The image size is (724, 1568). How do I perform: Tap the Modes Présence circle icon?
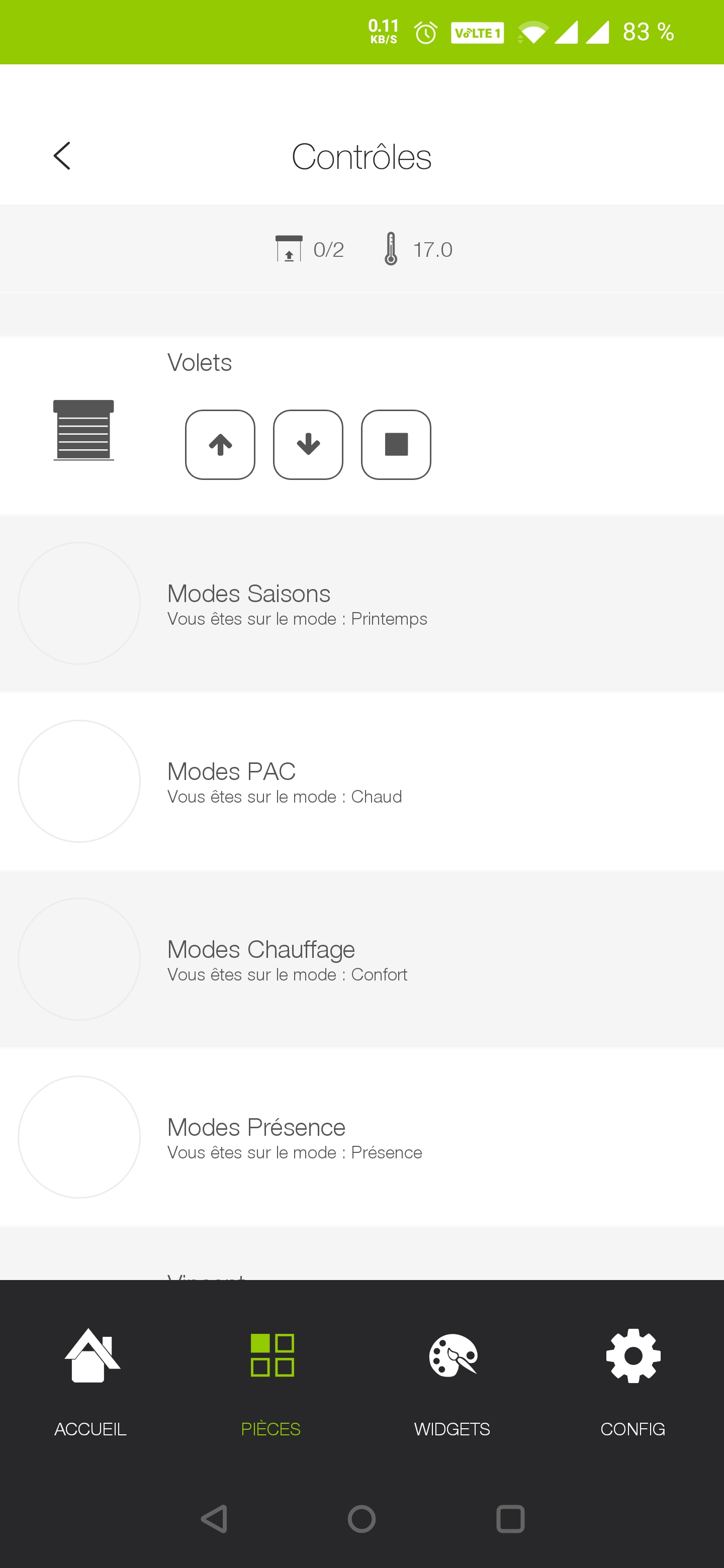pyautogui.click(x=79, y=1137)
